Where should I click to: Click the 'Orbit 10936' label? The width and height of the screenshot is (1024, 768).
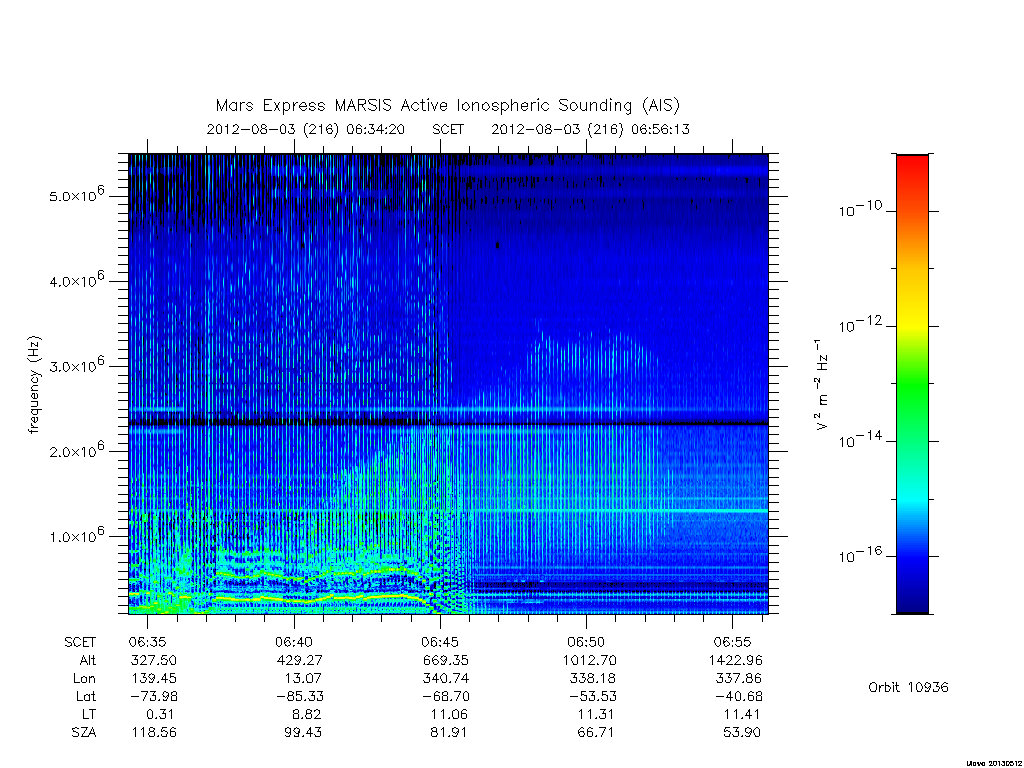(908, 687)
